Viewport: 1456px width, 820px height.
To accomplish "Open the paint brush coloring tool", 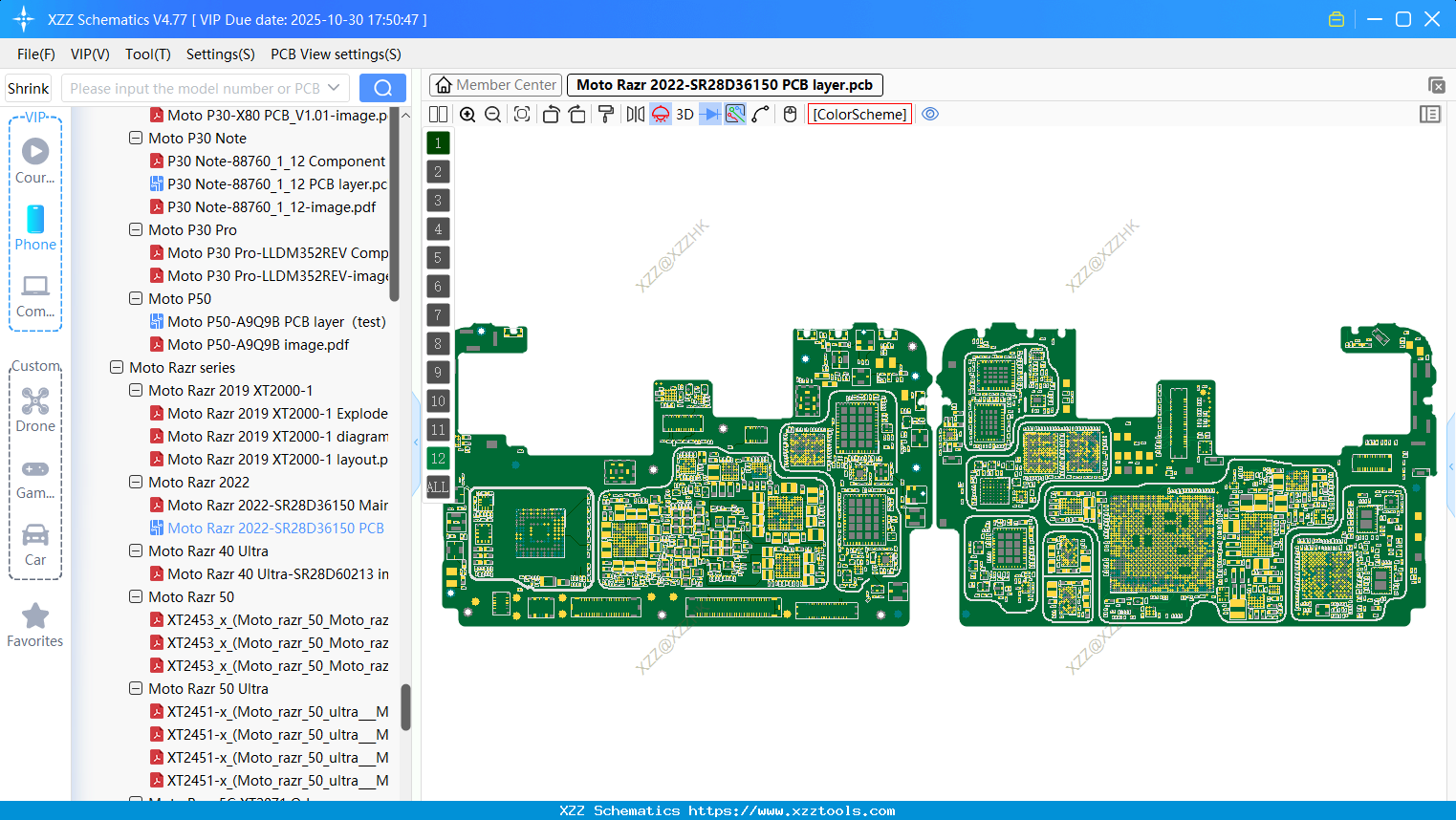I will point(604,114).
